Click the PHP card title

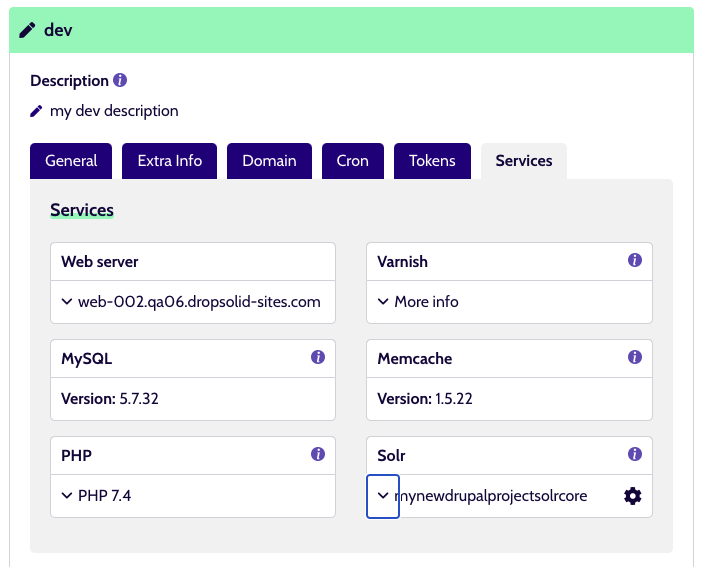pyautogui.click(x=76, y=455)
